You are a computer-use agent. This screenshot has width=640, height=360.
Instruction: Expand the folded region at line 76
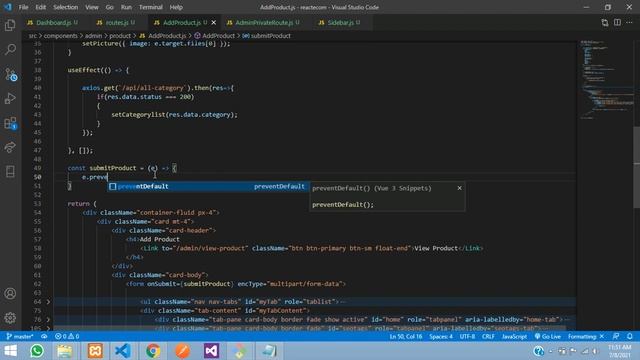(x=48, y=319)
